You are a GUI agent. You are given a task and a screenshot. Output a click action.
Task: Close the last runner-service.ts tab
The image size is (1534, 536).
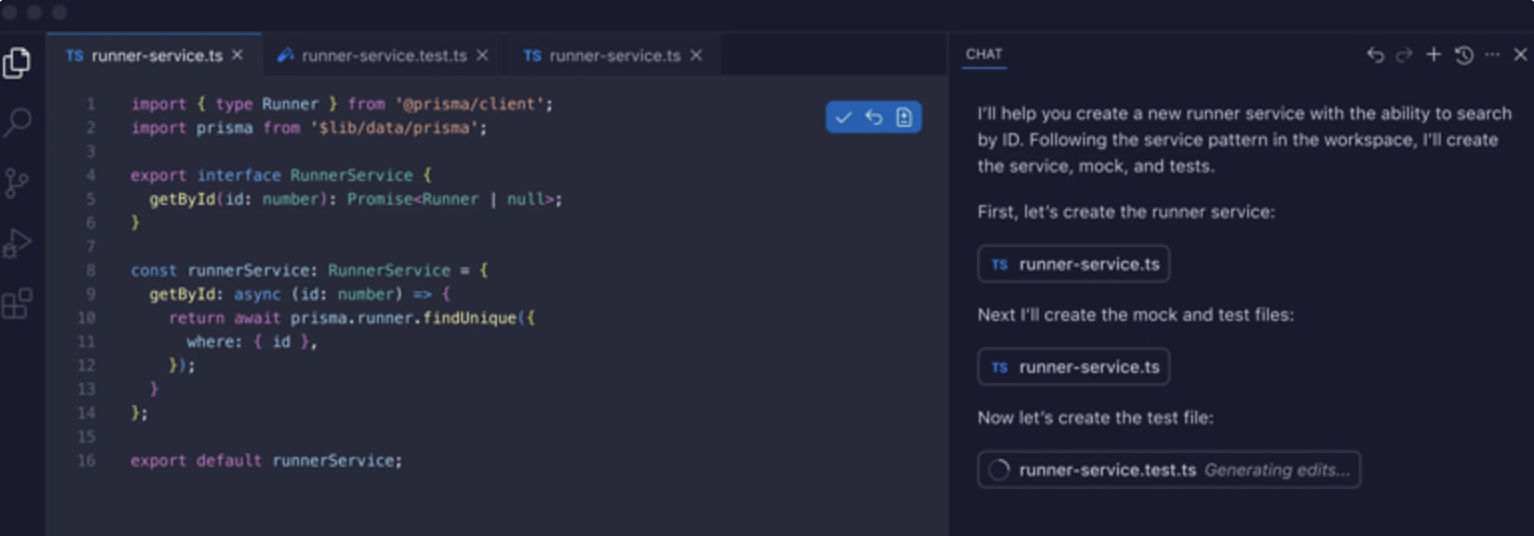(696, 55)
